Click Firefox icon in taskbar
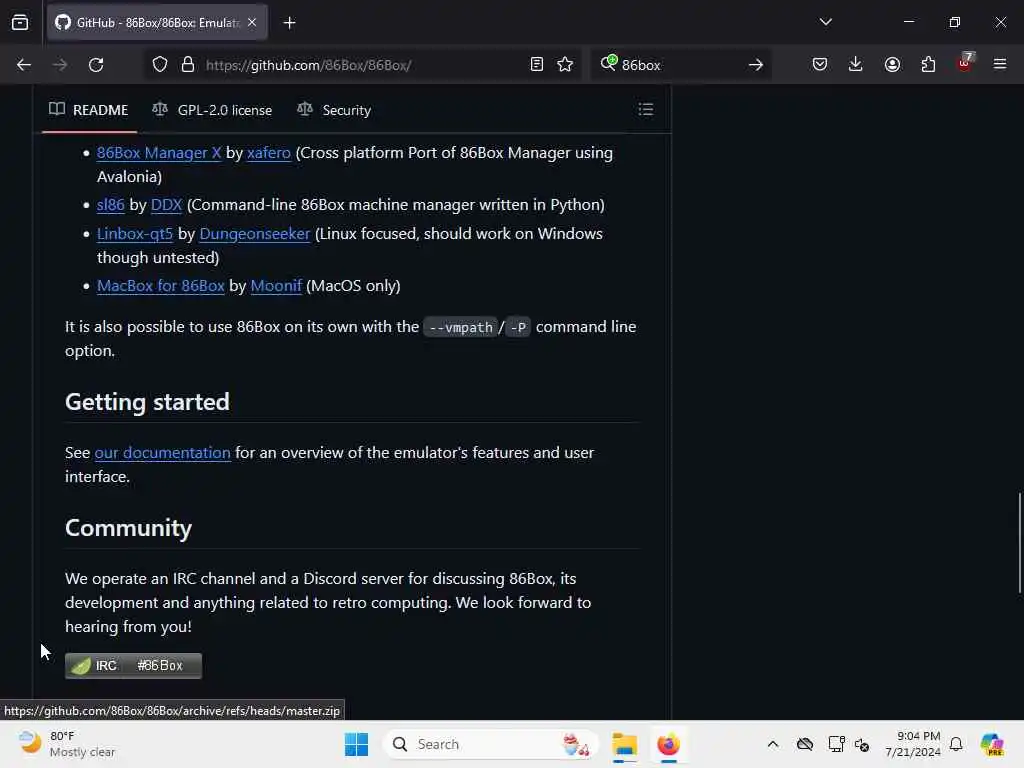 (x=669, y=744)
